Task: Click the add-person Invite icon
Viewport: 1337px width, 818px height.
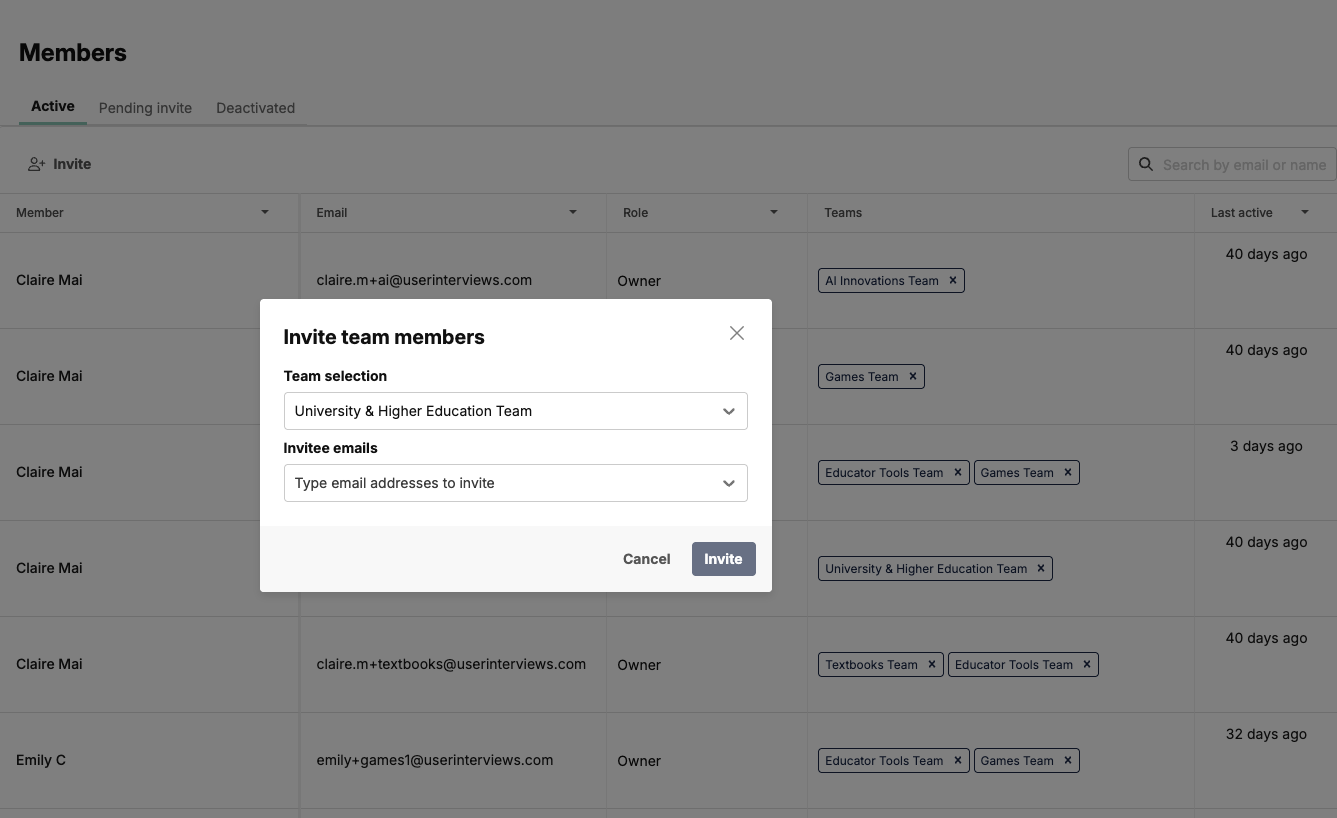Action: point(37,164)
